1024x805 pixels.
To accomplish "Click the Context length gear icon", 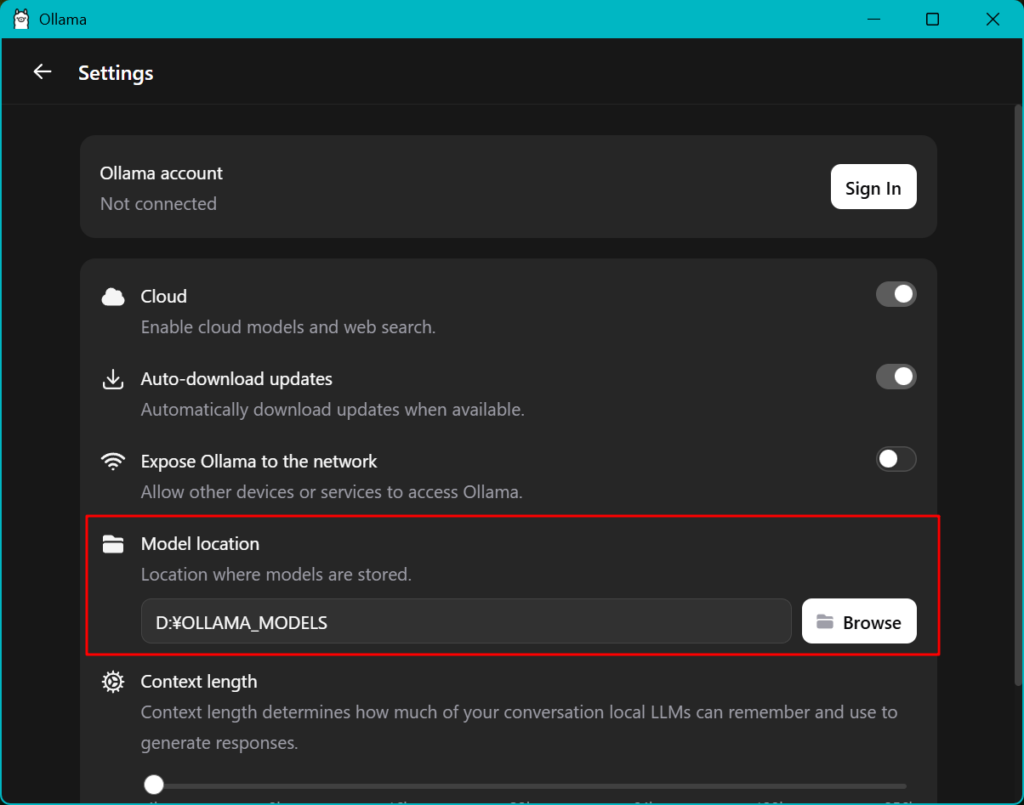I will tap(113, 682).
